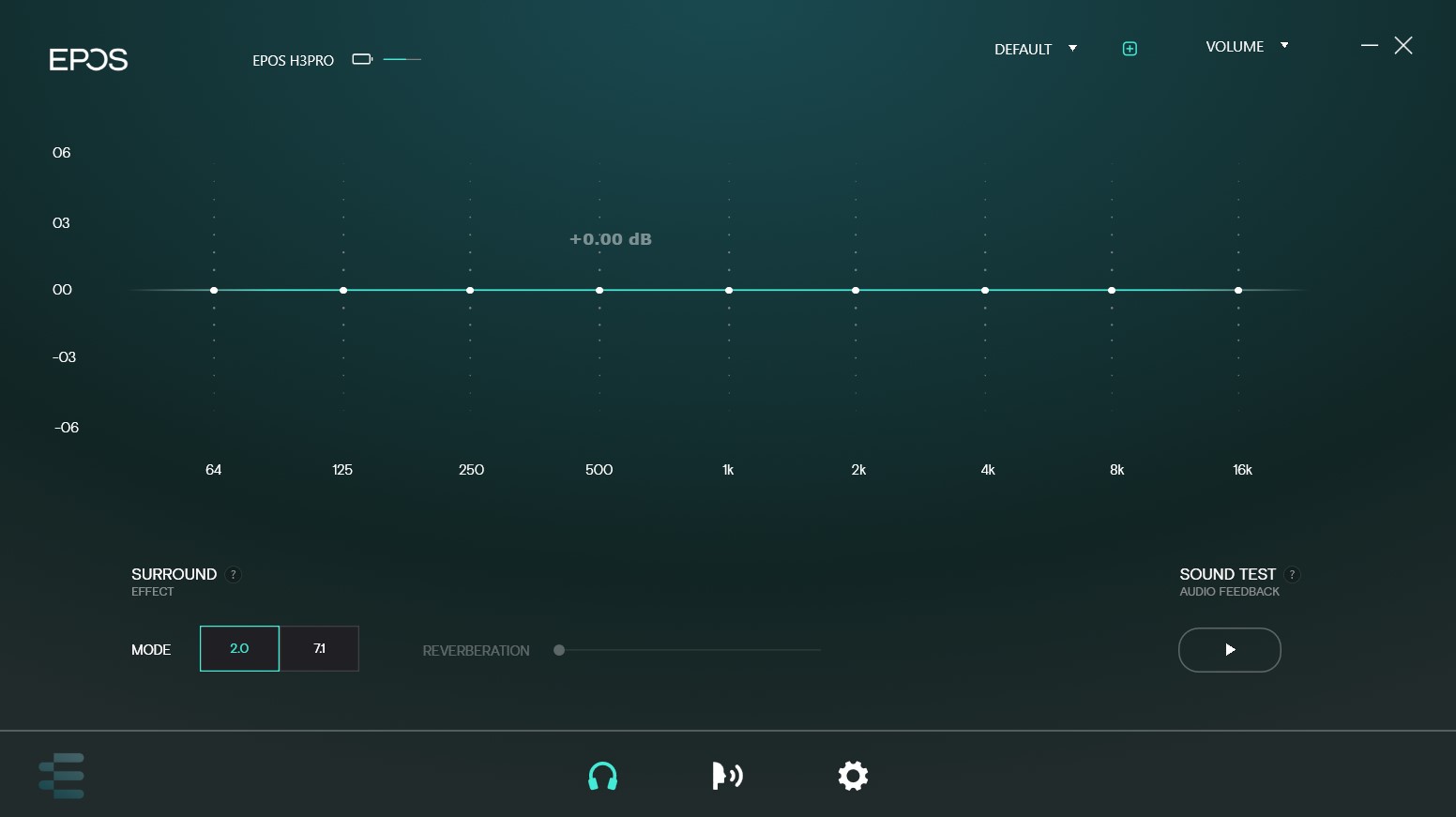Click the Sound Test help icon
This screenshot has width=1456, height=817.
pos(1292,575)
